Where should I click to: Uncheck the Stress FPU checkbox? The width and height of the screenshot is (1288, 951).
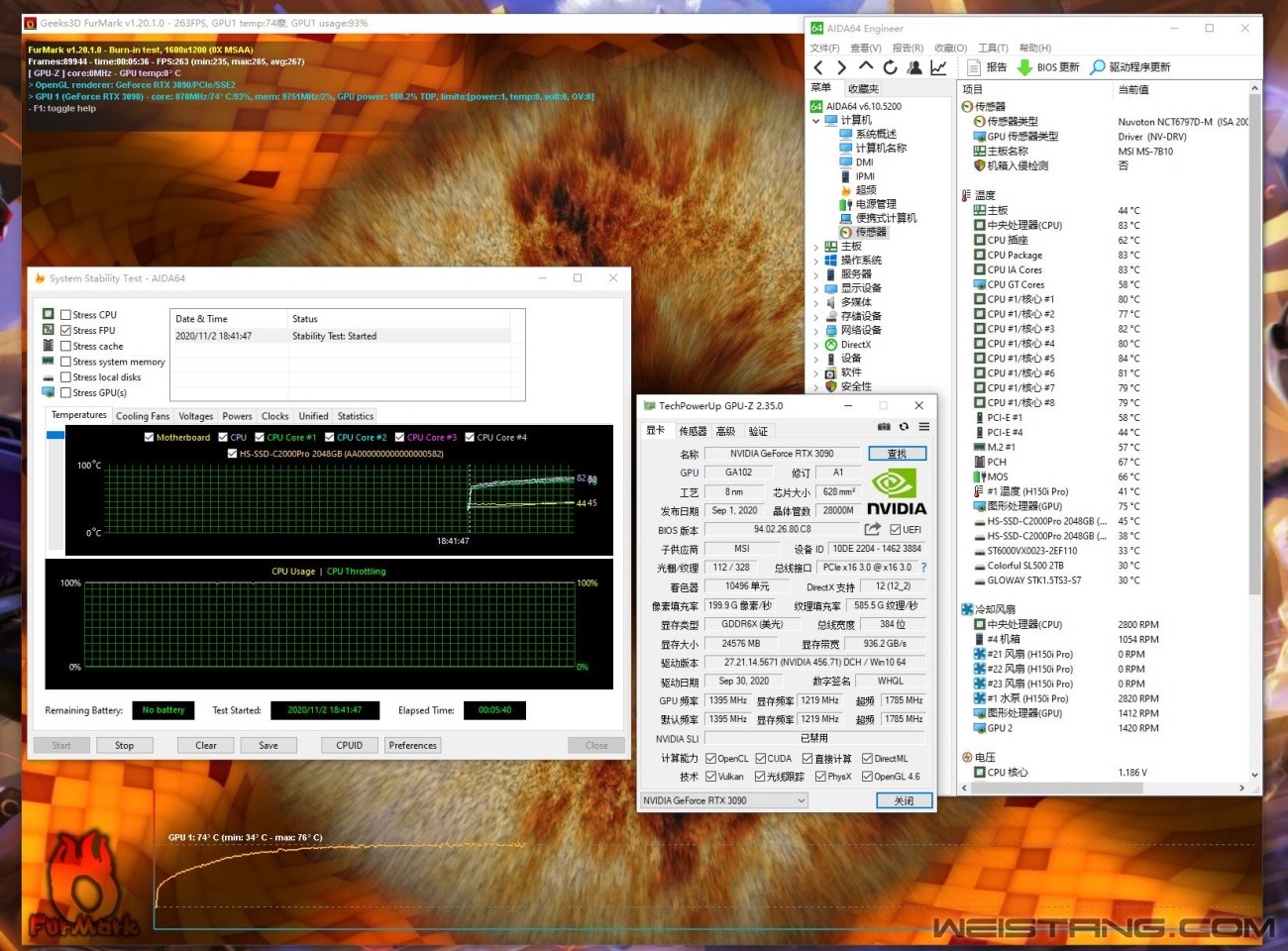[66, 331]
